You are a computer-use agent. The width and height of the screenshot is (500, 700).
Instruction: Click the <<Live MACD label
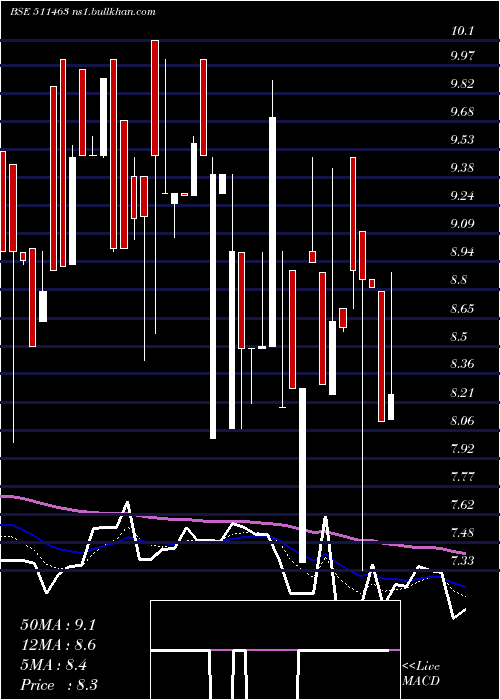pyautogui.click(x=421, y=674)
